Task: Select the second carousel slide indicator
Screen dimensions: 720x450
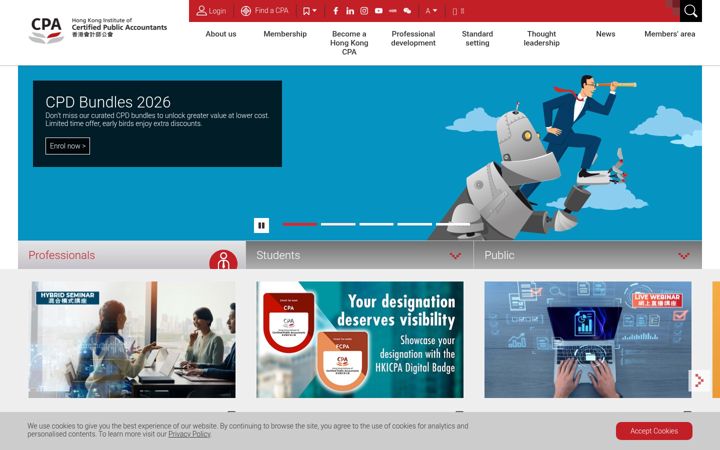Action: [x=338, y=225]
